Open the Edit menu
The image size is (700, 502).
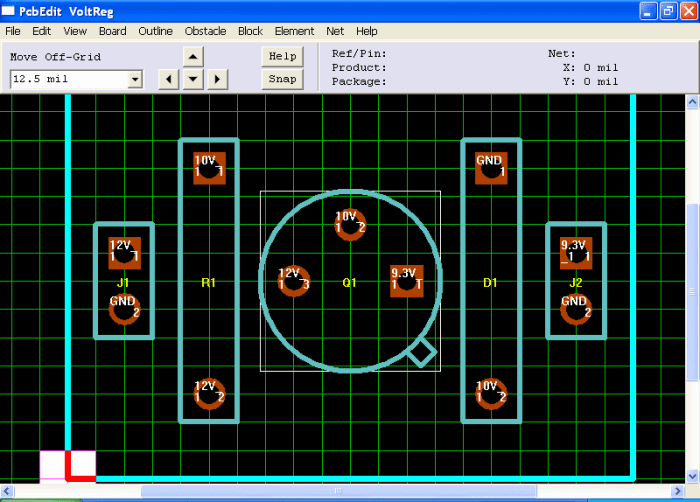(x=42, y=31)
